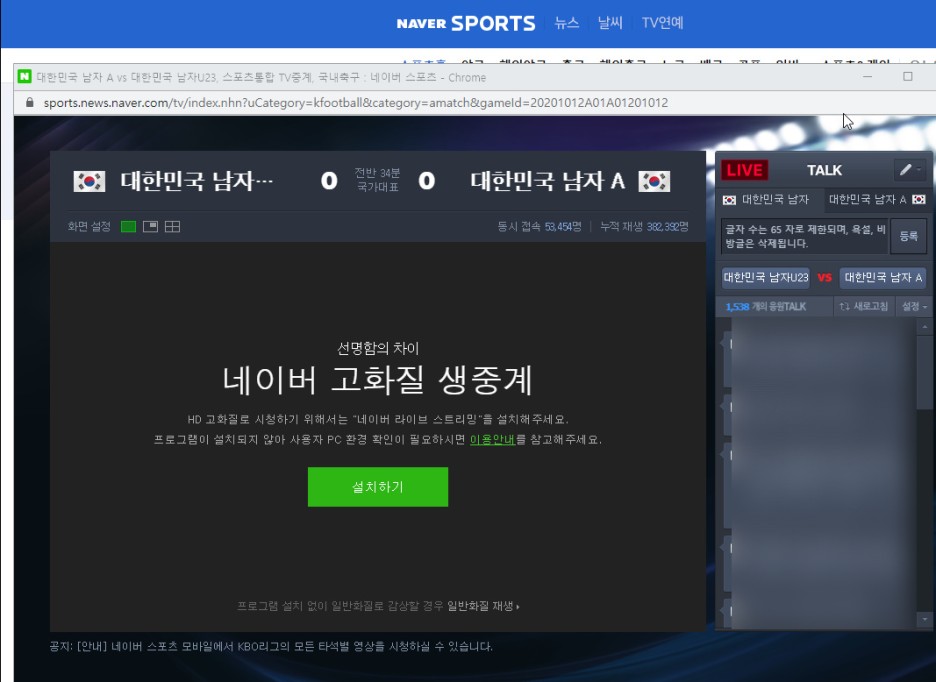Screen dimensions: 936x682
Task: Click the 1,538 개의 응원TALK count text
Action: (x=766, y=307)
